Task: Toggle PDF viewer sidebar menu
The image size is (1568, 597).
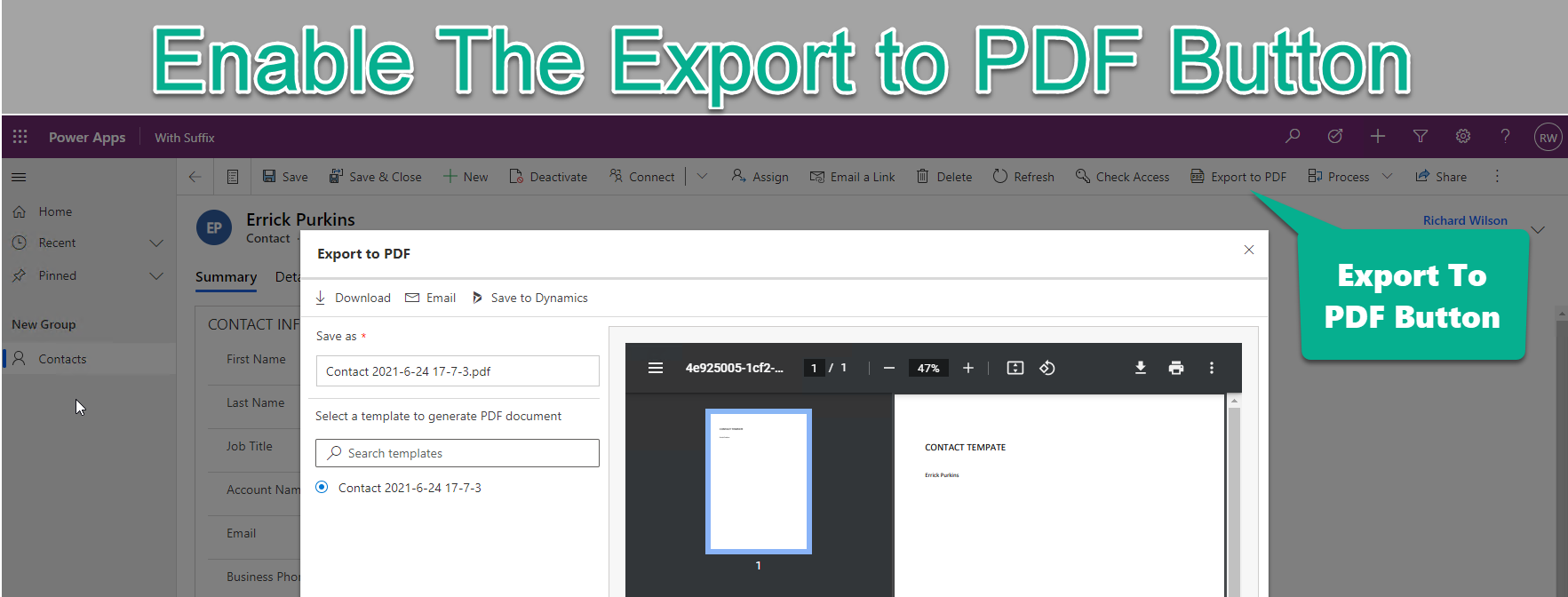Action: point(656,368)
